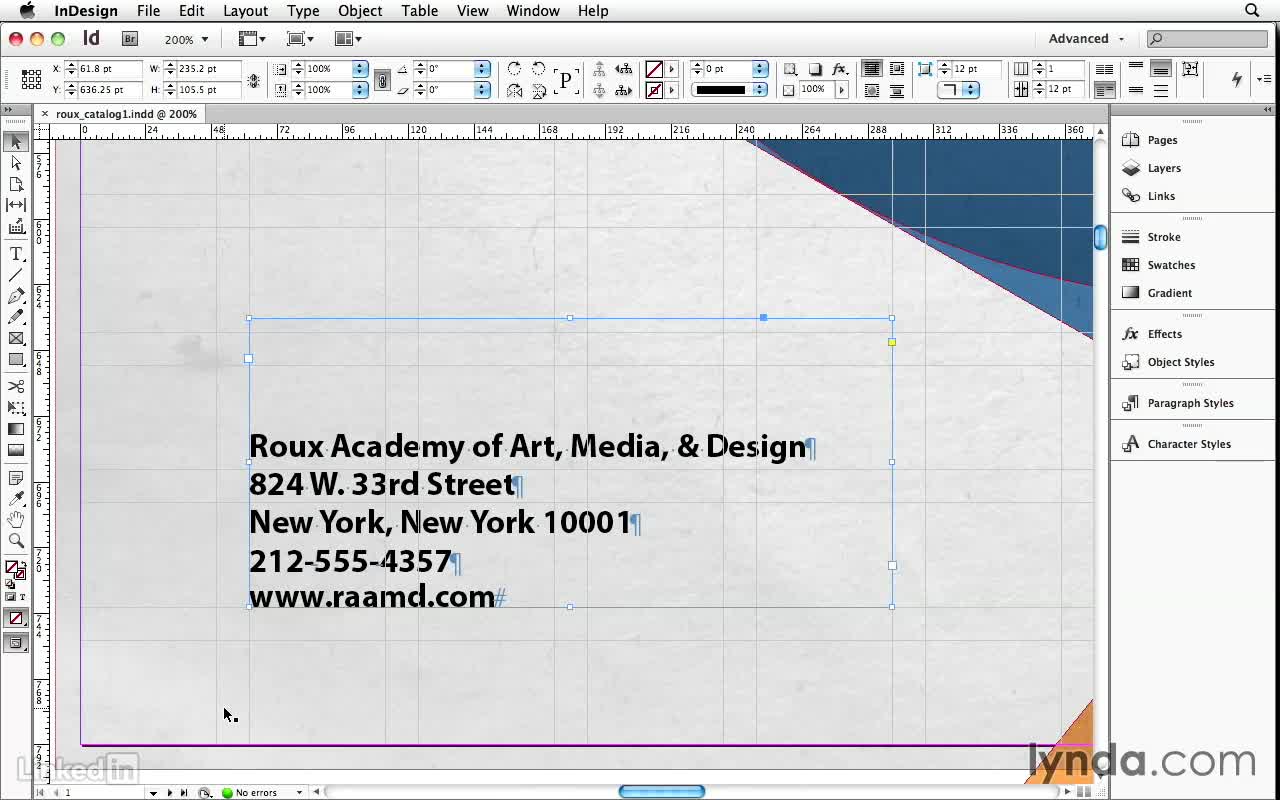Open the corner shape dropdown
The width and height of the screenshot is (1280, 800).
click(958, 90)
